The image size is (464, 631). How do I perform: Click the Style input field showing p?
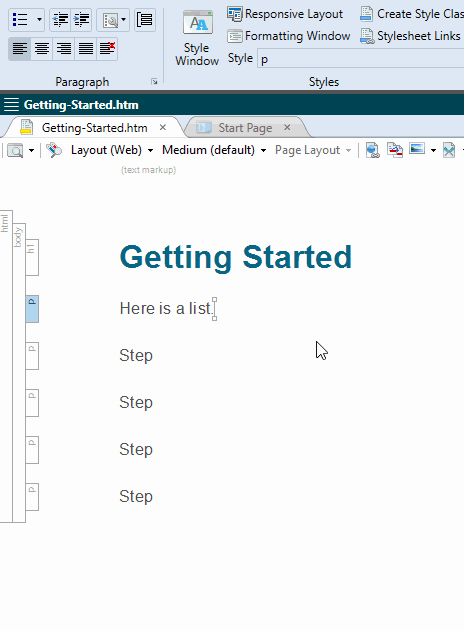pos(361,59)
